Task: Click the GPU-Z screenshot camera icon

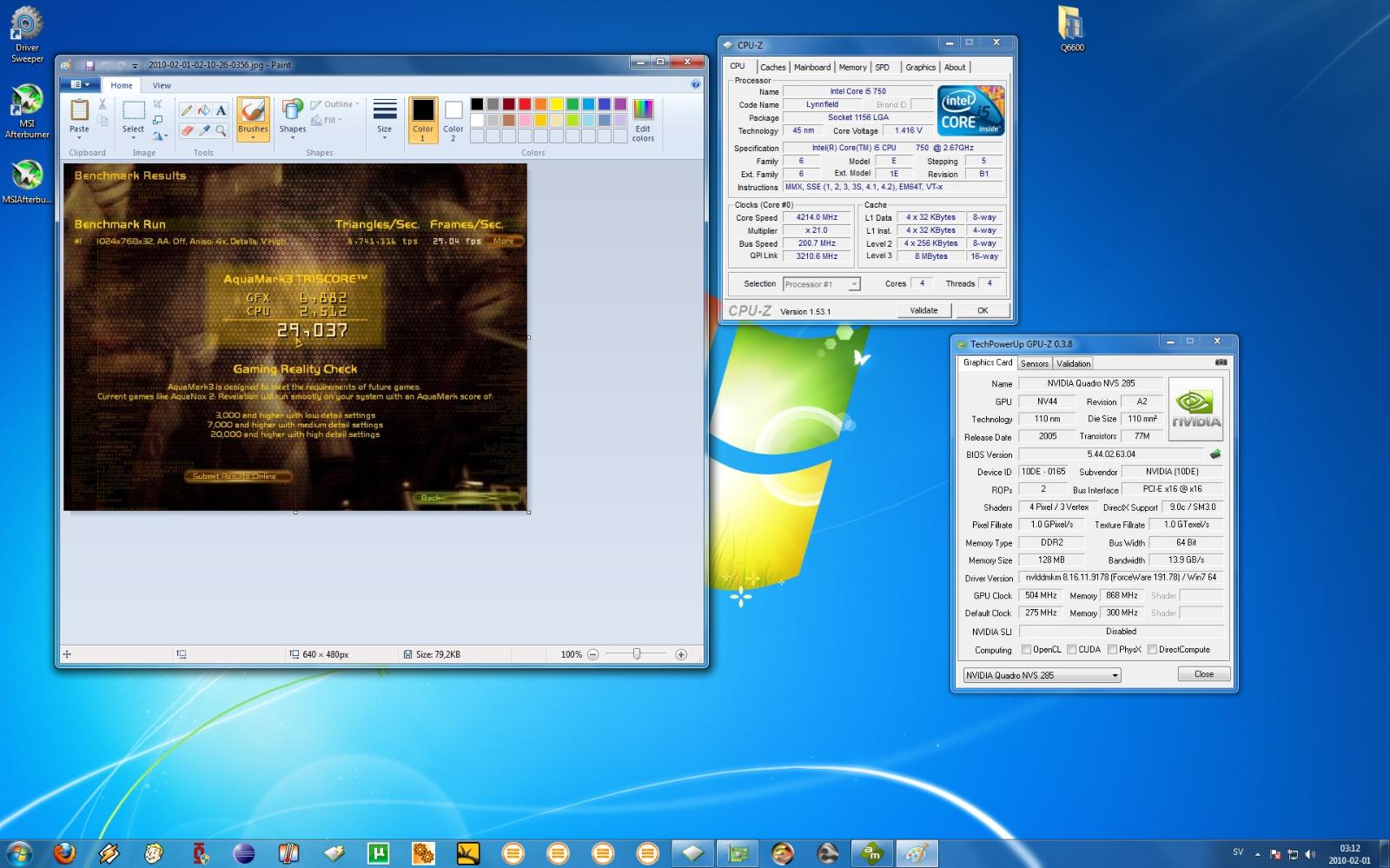Action: [x=1221, y=362]
